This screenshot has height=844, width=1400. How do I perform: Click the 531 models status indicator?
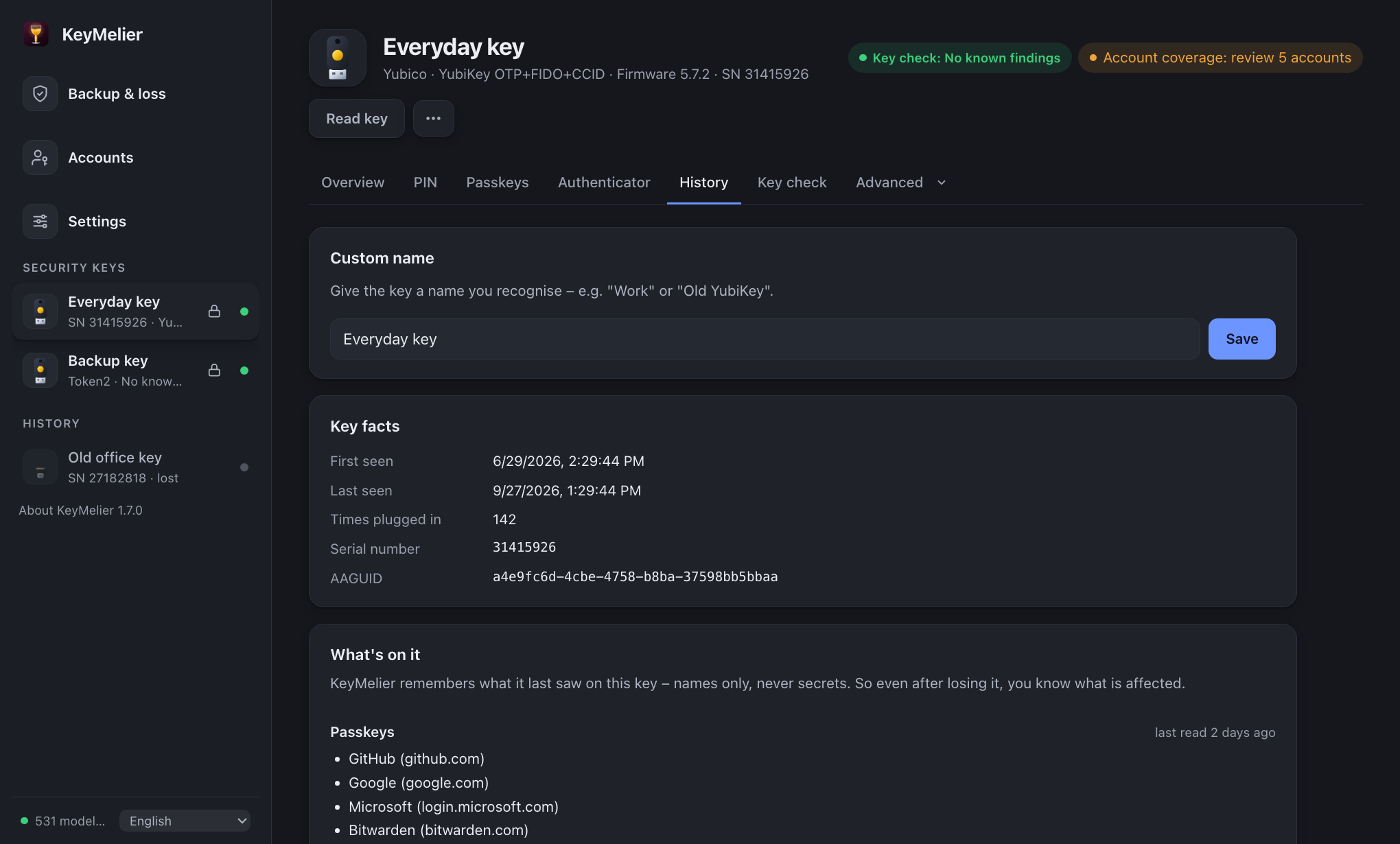tap(62, 821)
